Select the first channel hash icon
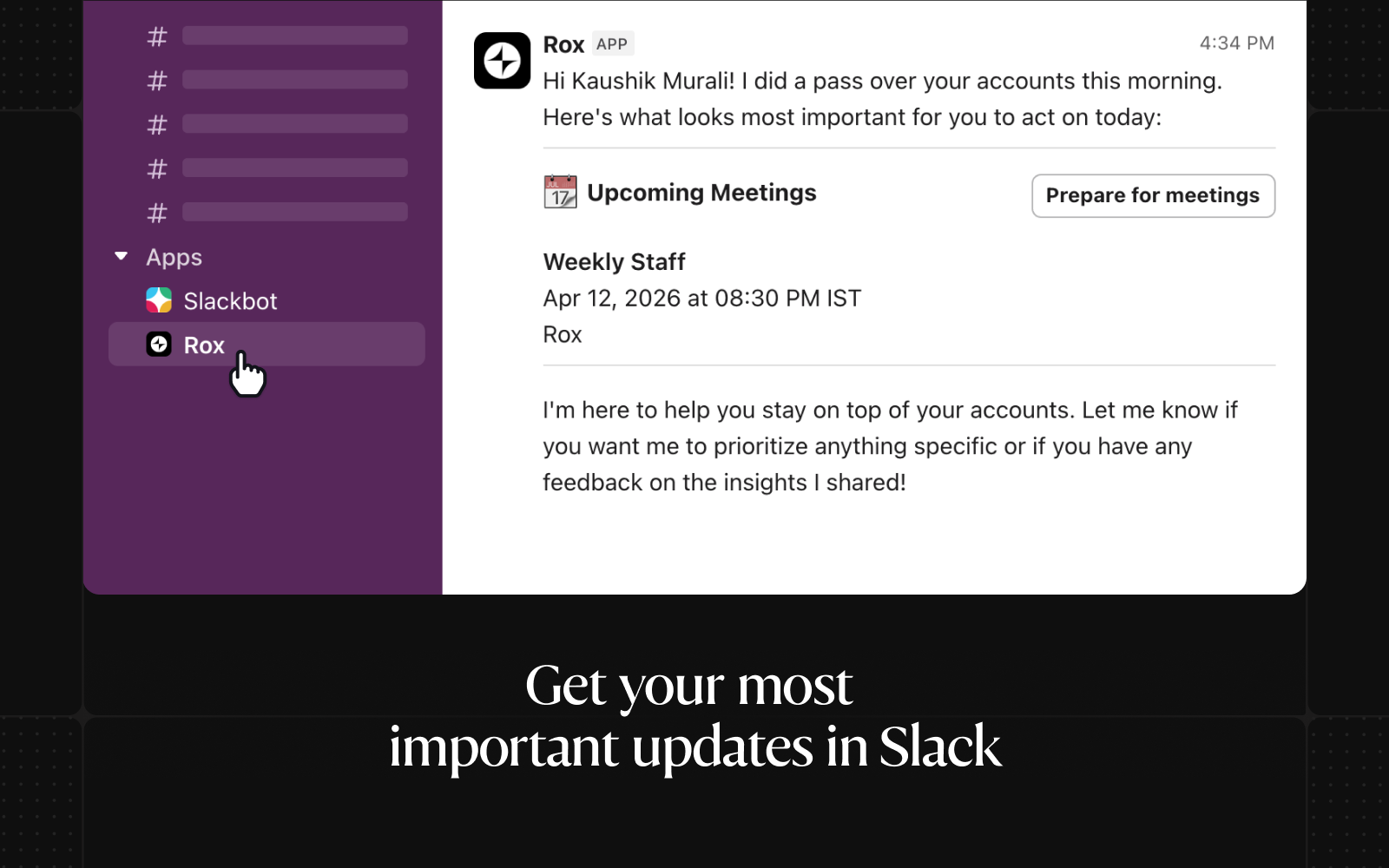Screen dimensions: 1389x868 (157, 36)
